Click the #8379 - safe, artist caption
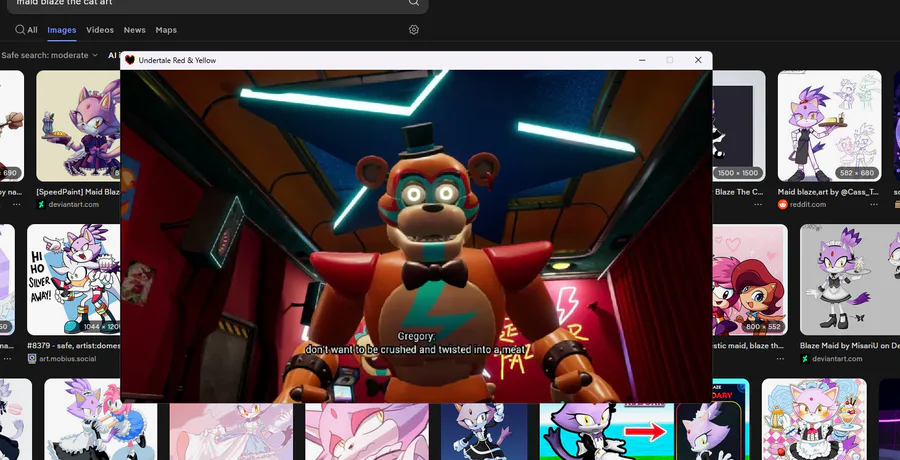Screen dimensions: 900x460 click(x=73, y=346)
